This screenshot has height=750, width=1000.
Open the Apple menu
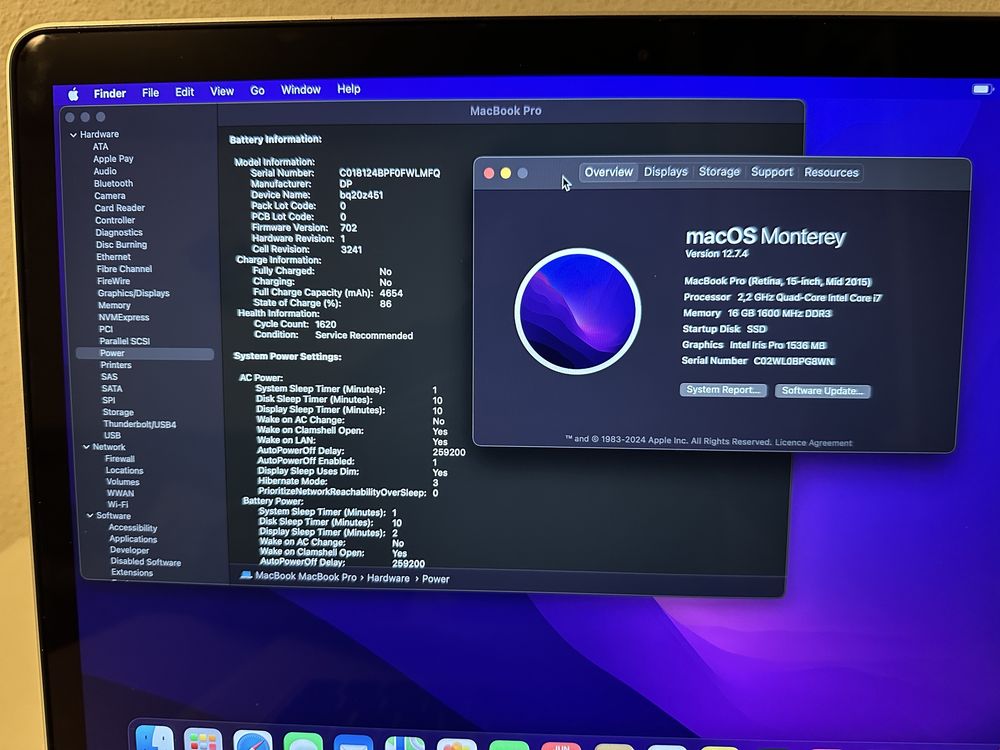73,95
